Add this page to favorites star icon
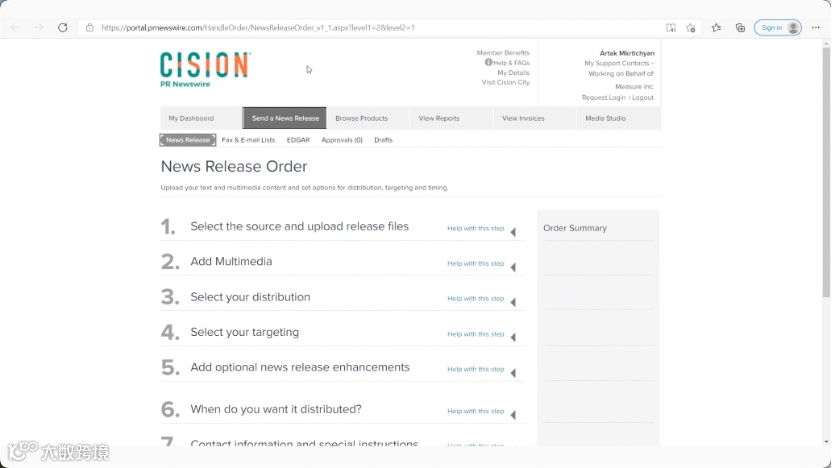Image resolution: width=832 pixels, height=468 pixels. coord(690,28)
